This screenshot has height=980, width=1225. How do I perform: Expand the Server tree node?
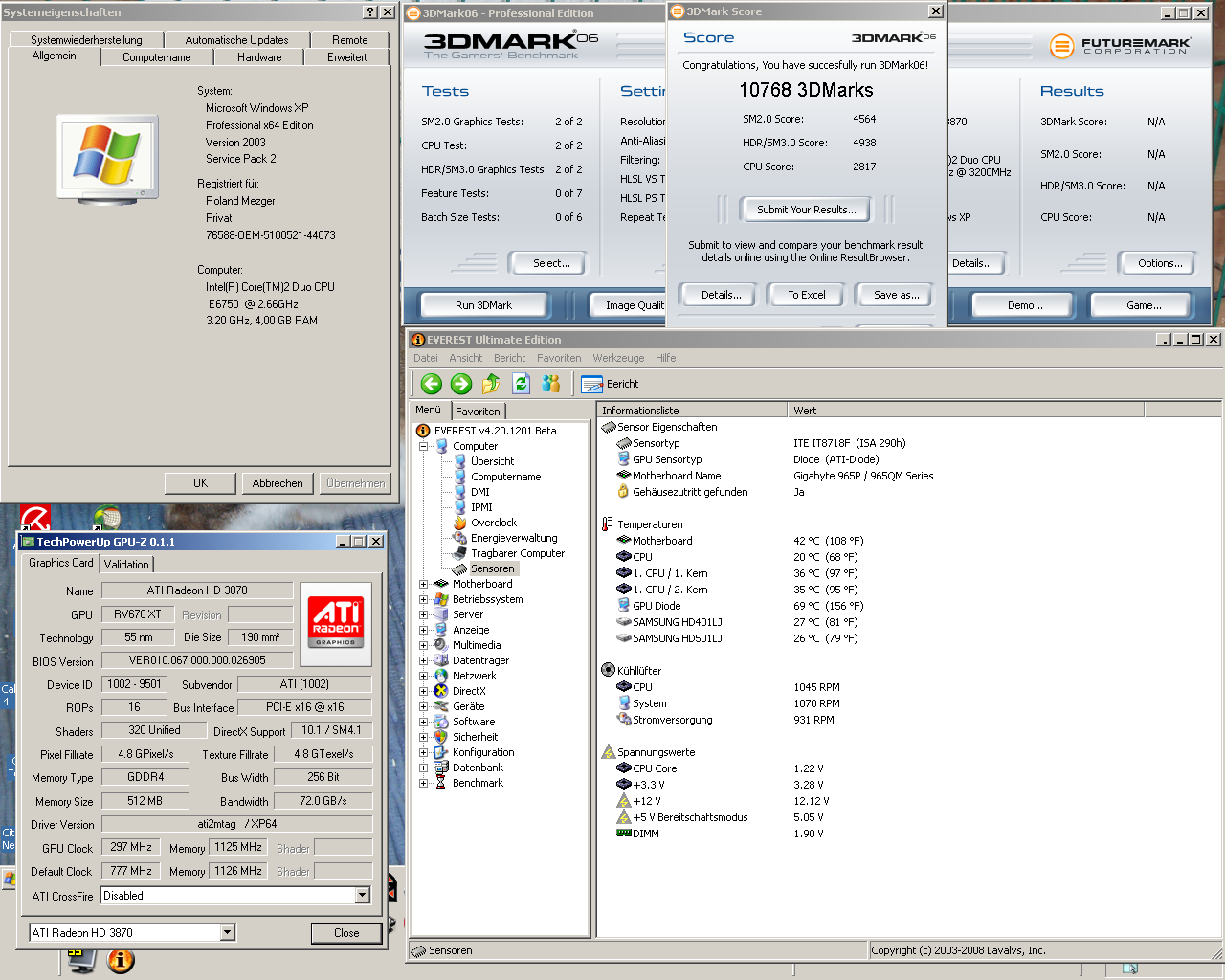pos(423,614)
